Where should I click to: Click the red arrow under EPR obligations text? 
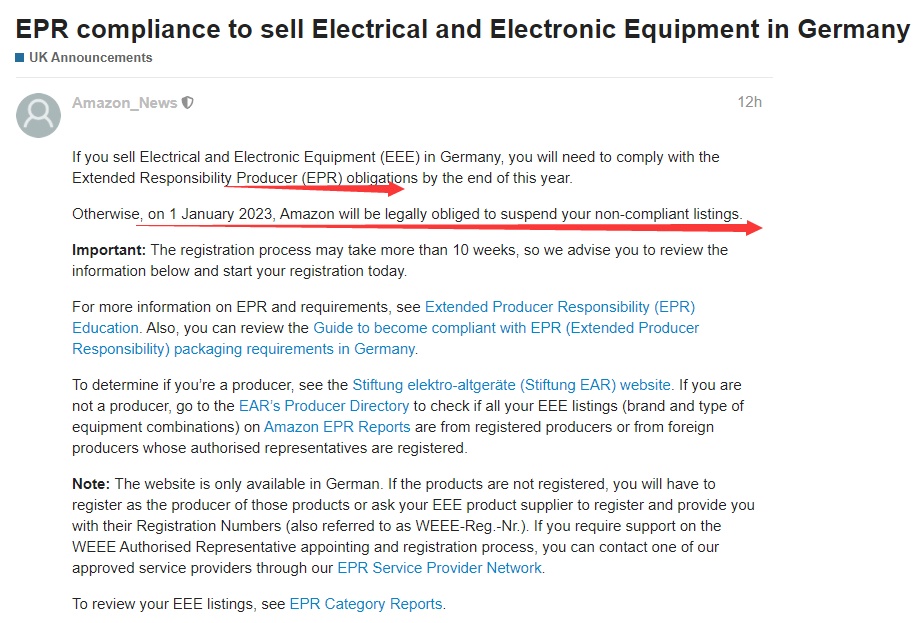pos(314,188)
